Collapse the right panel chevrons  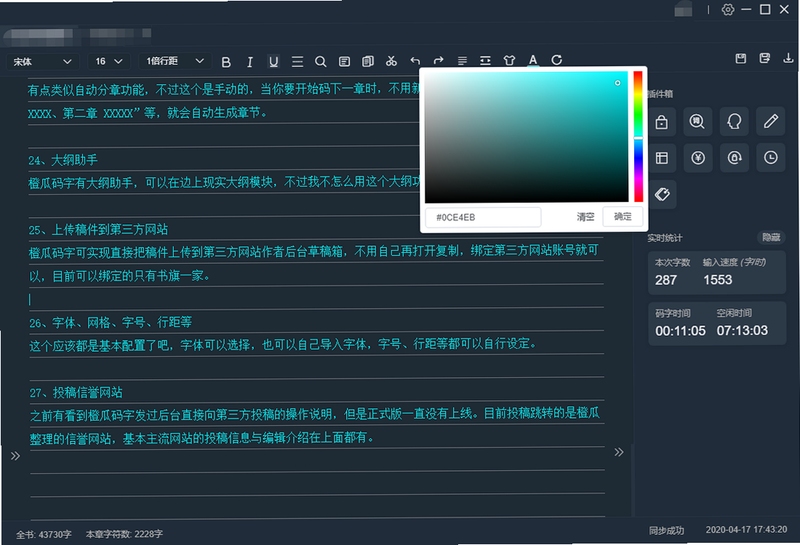click(x=619, y=452)
